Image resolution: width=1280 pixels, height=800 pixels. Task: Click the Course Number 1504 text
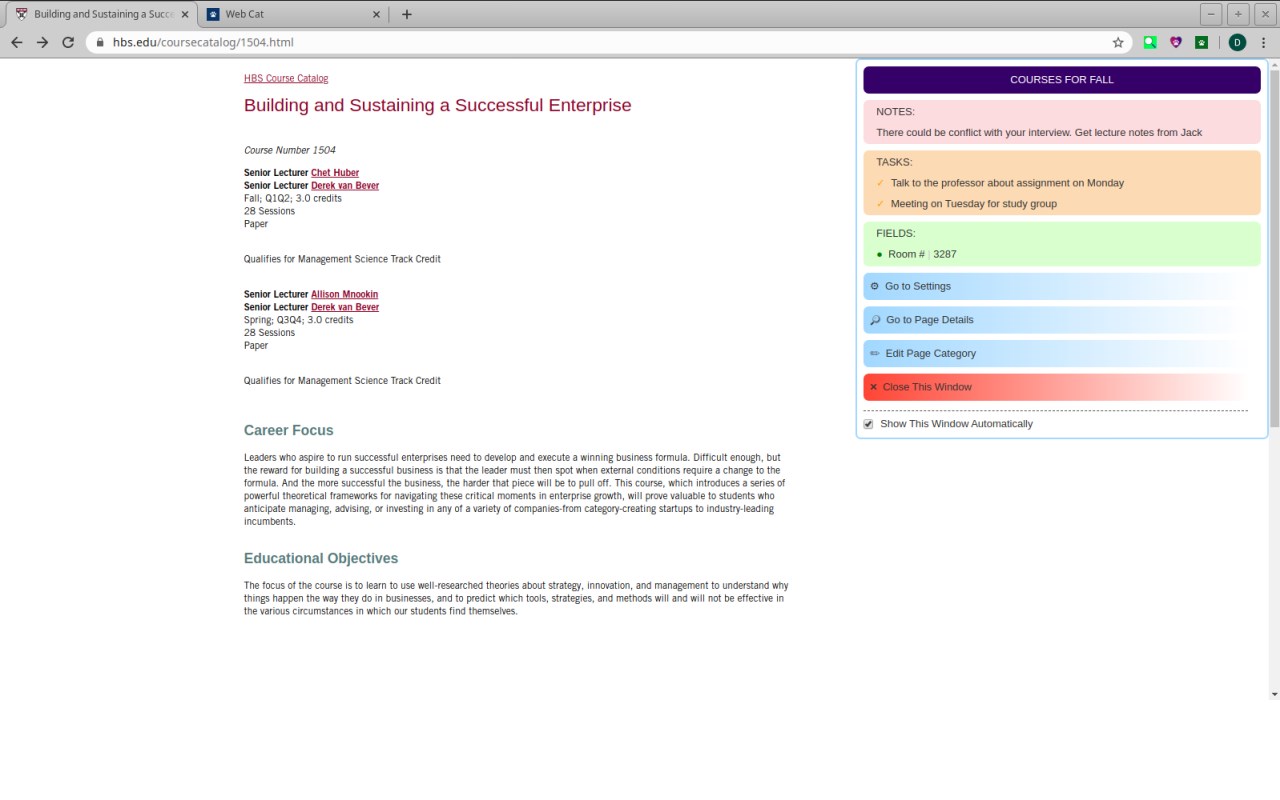coord(290,150)
